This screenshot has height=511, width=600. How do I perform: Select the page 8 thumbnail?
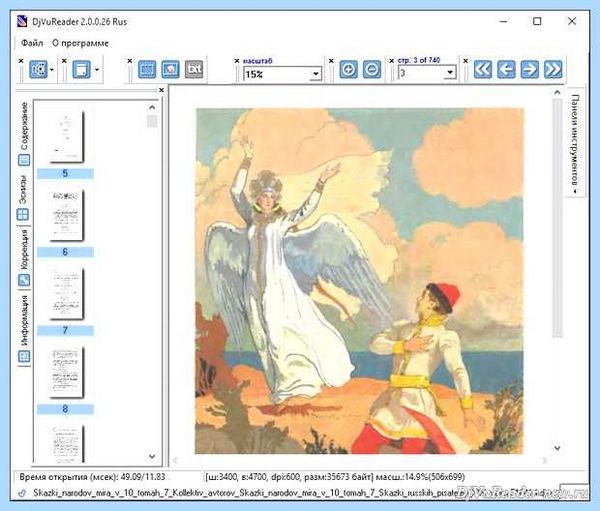click(x=66, y=372)
